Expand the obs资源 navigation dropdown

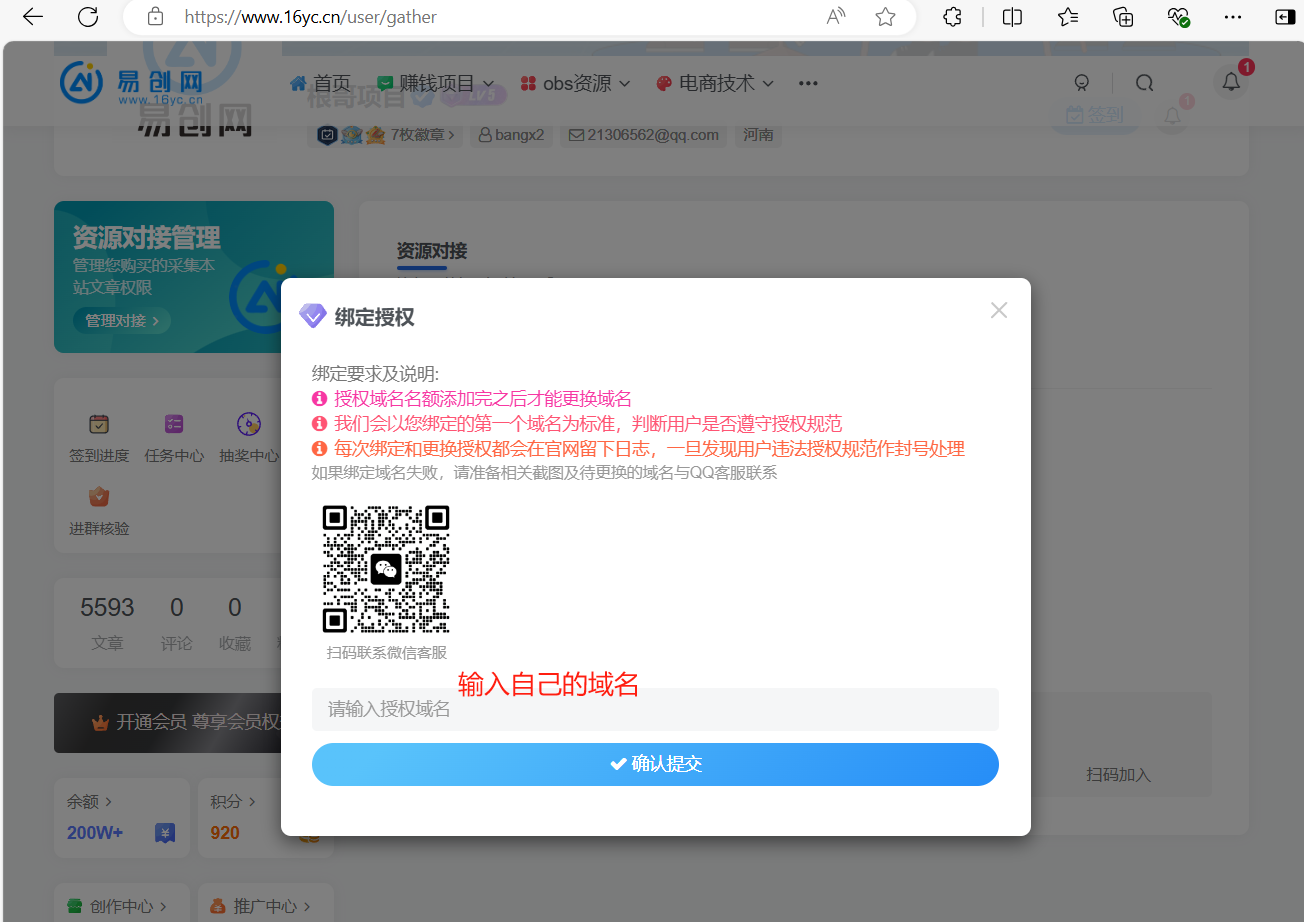coord(575,84)
